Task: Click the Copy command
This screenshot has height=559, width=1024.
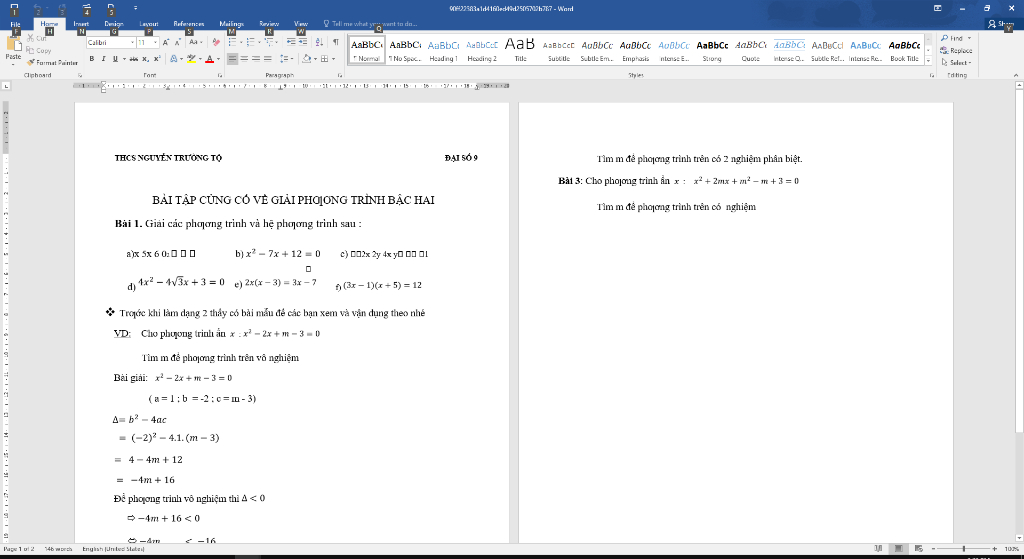Action: [x=39, y=50]
